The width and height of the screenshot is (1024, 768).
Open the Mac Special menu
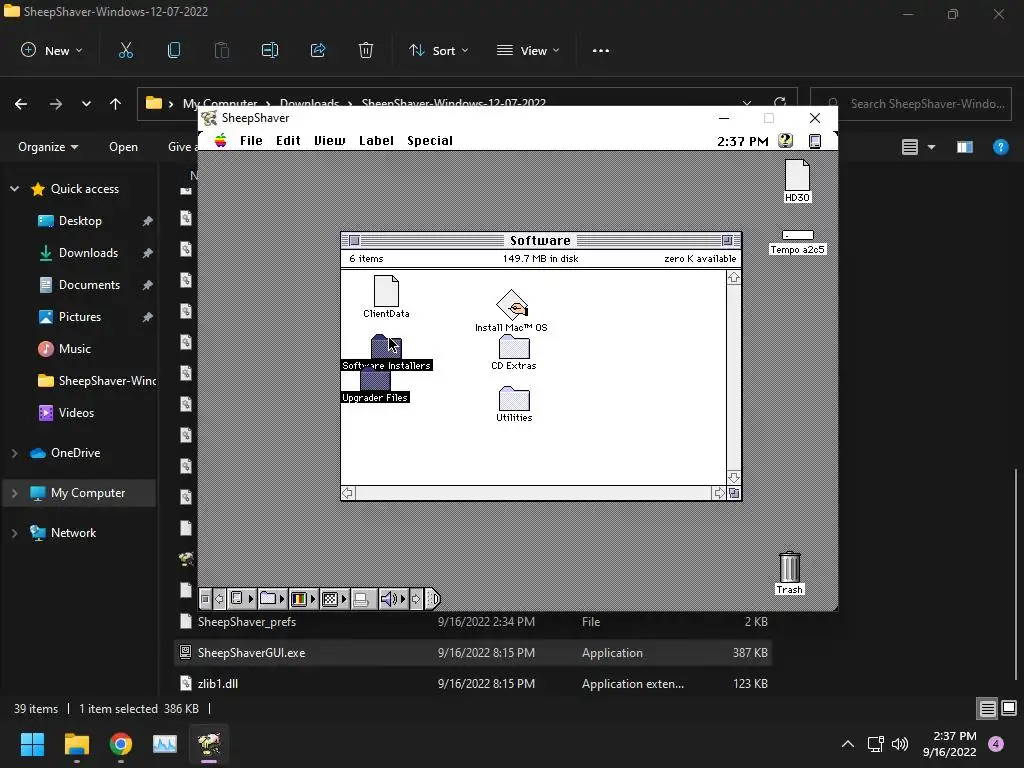tap(430, 140)
